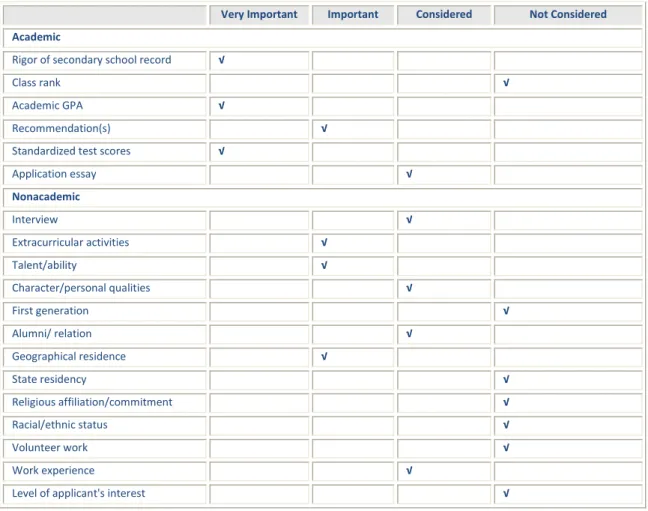The image size is (648, 511).
Task: Click the Not Considered checkmark for First generation
Action: (506, 311)
